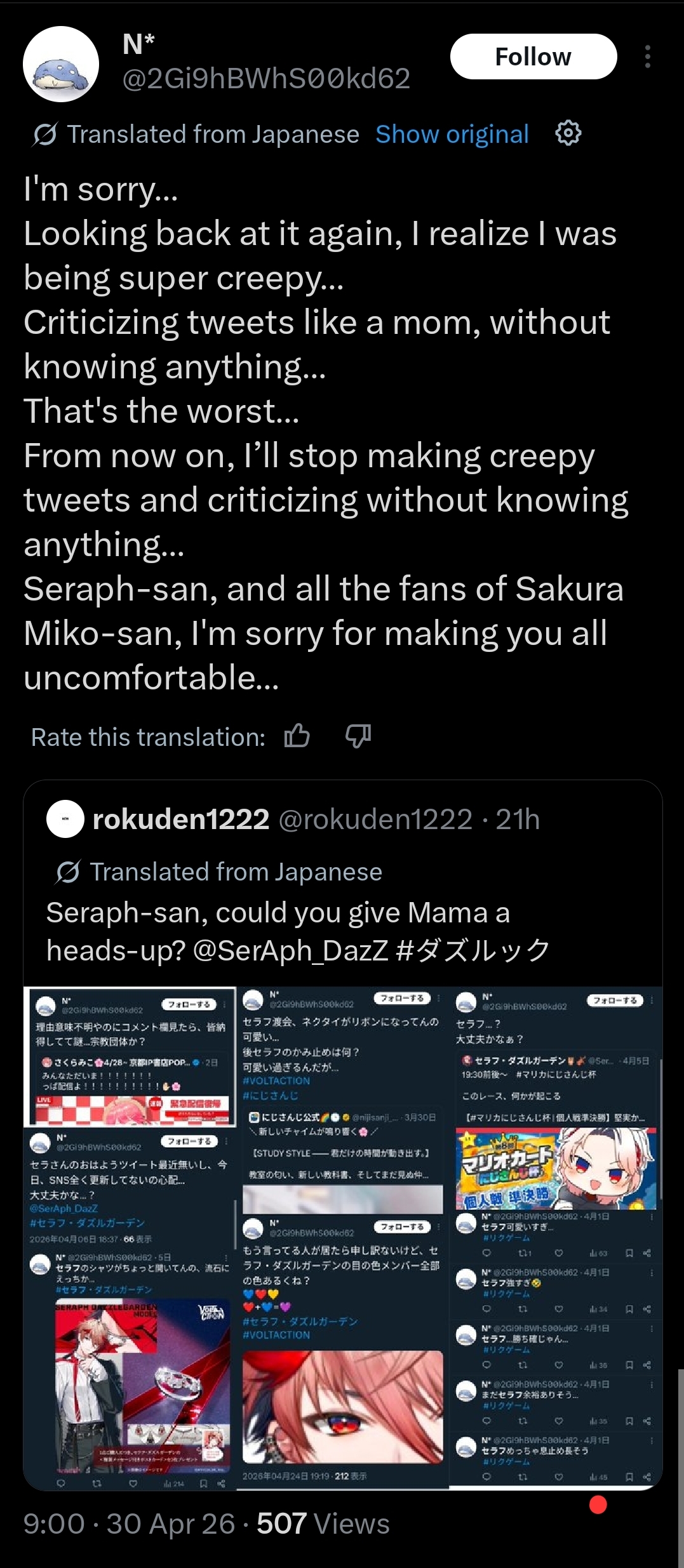Click the red recording dot indicator
684x1568 pixels.
598,1505
